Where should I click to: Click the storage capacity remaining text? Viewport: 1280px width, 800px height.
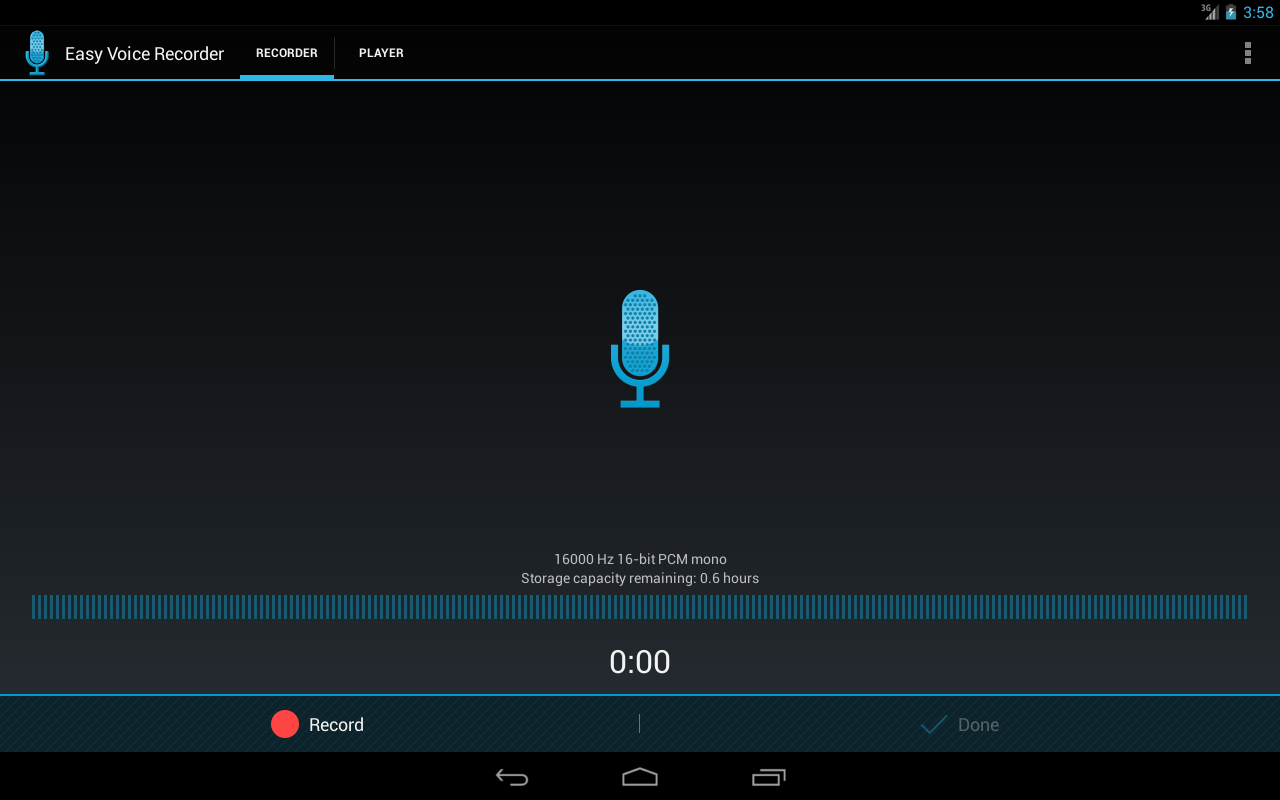[640, 578]
